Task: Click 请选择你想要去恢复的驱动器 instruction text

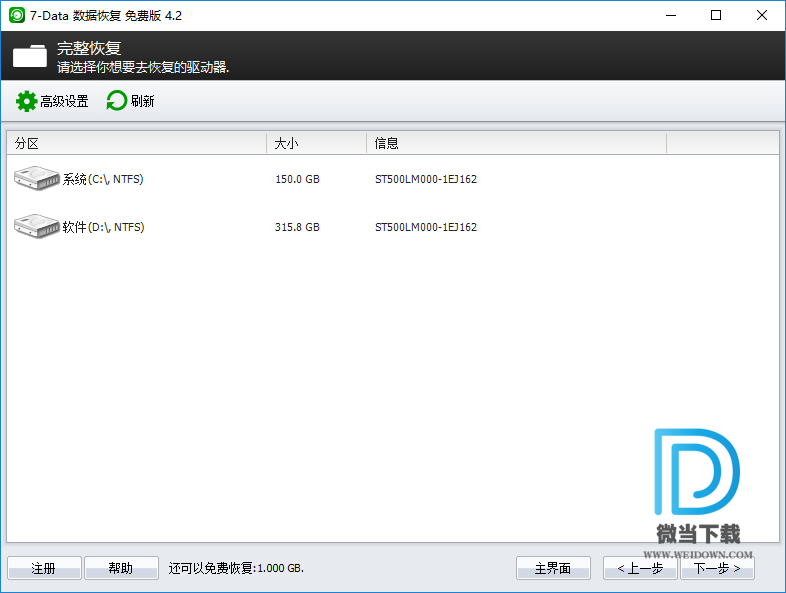Action: 143,67
